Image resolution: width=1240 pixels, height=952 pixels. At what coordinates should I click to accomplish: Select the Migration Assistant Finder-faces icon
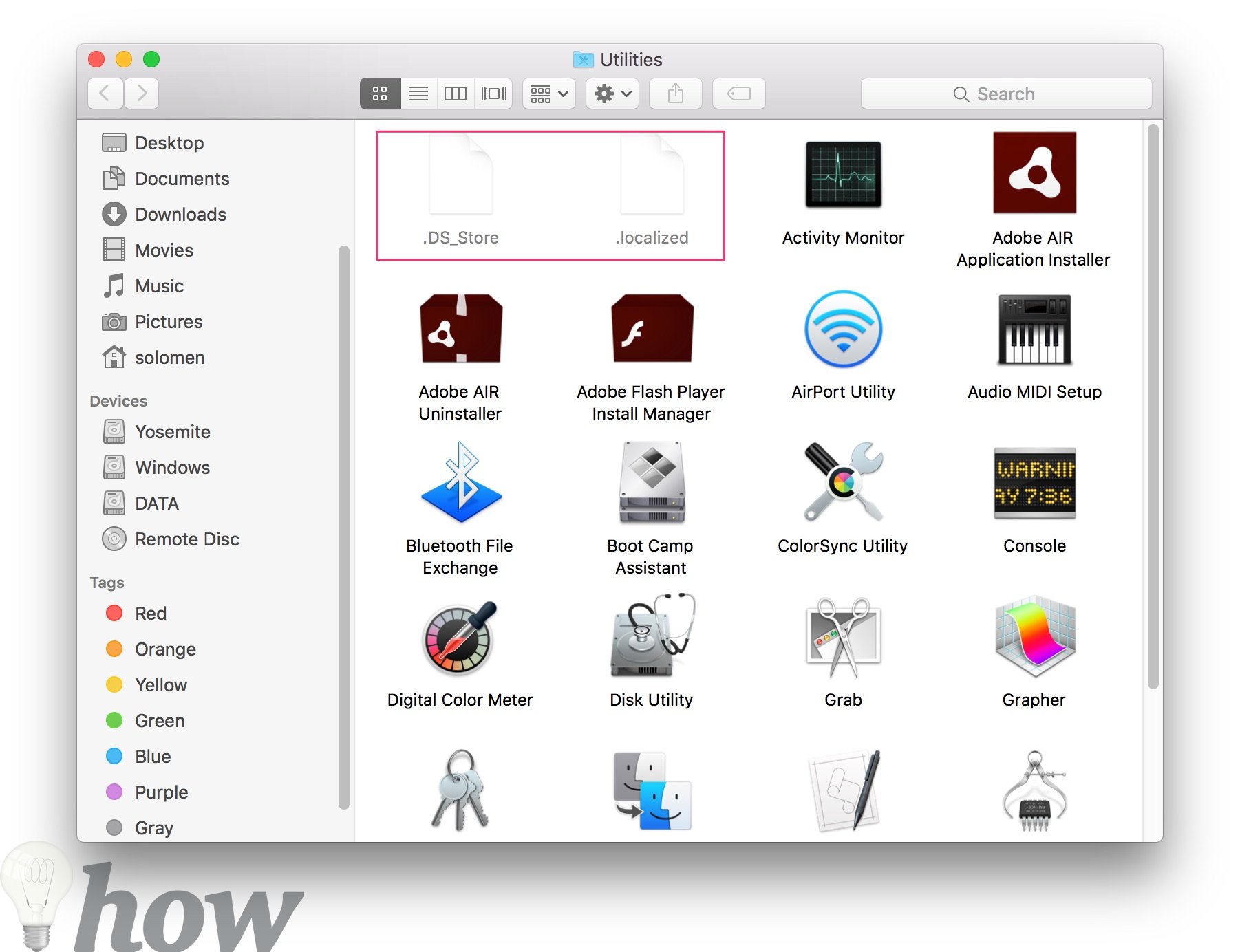(x=652, y=790)
